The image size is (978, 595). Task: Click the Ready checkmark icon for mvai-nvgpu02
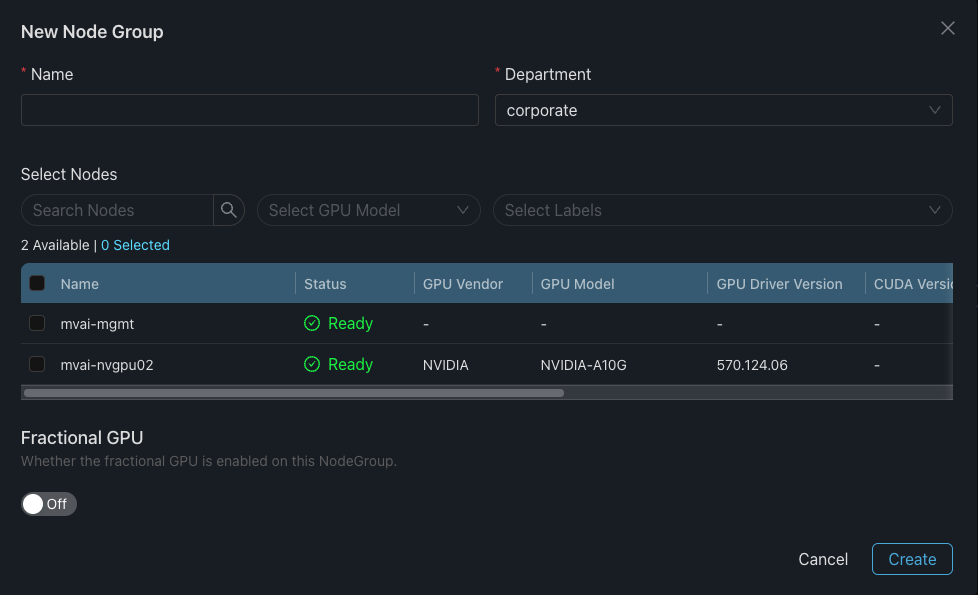click(x=312, y=365)
